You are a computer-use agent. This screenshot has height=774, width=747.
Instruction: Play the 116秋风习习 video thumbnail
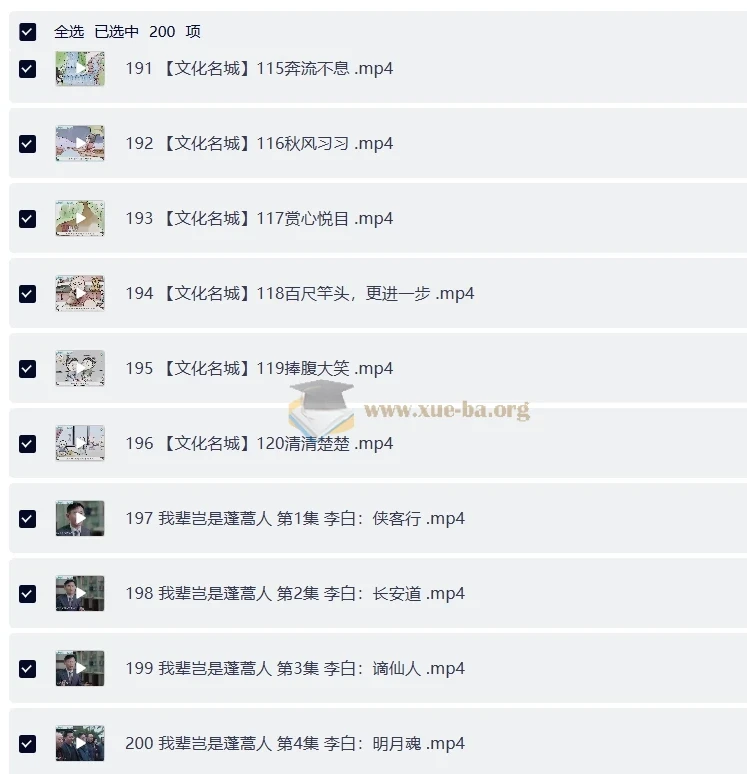click(x=80, y=144)
